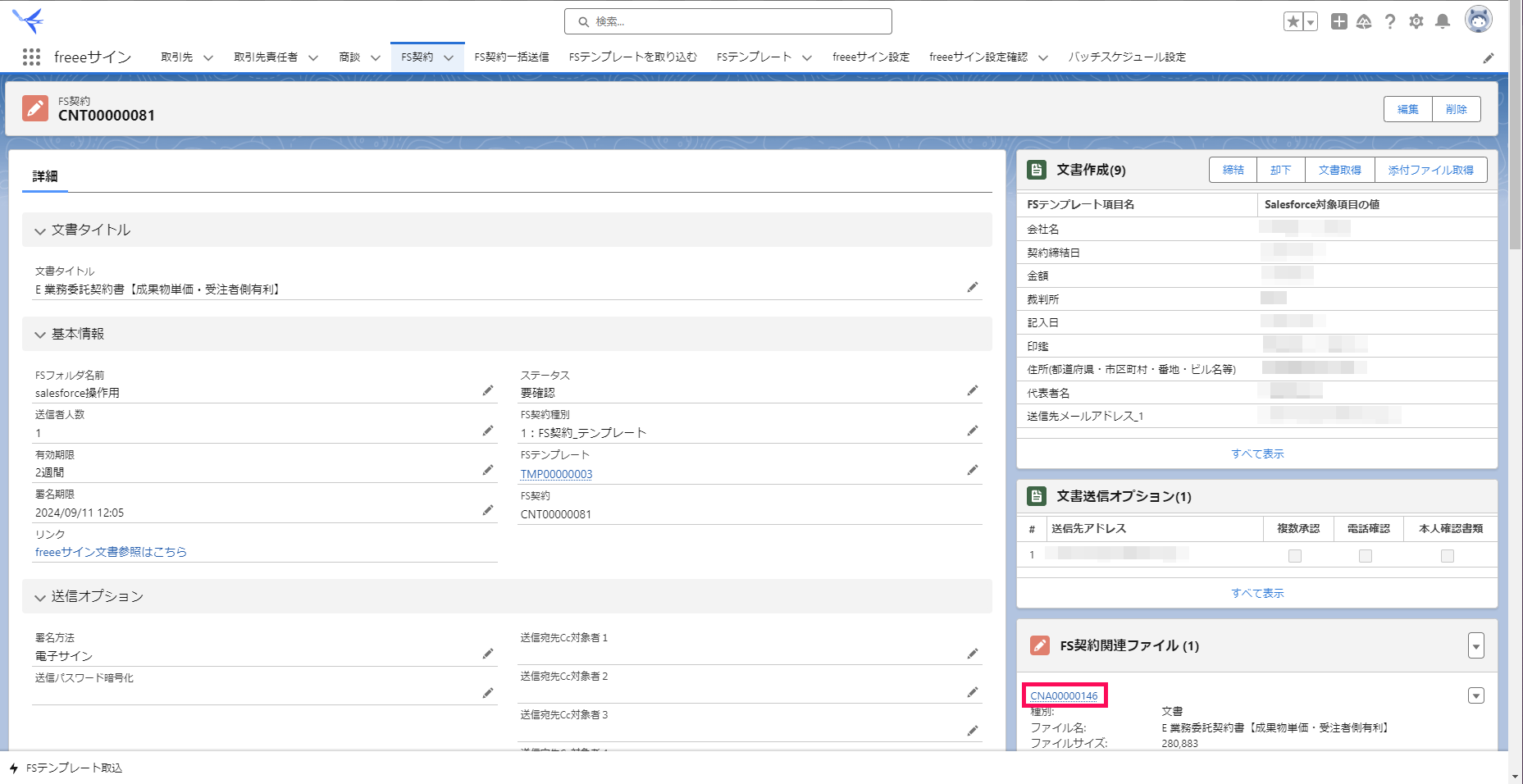Select the 詳細 tab

(x=45, y=176)
